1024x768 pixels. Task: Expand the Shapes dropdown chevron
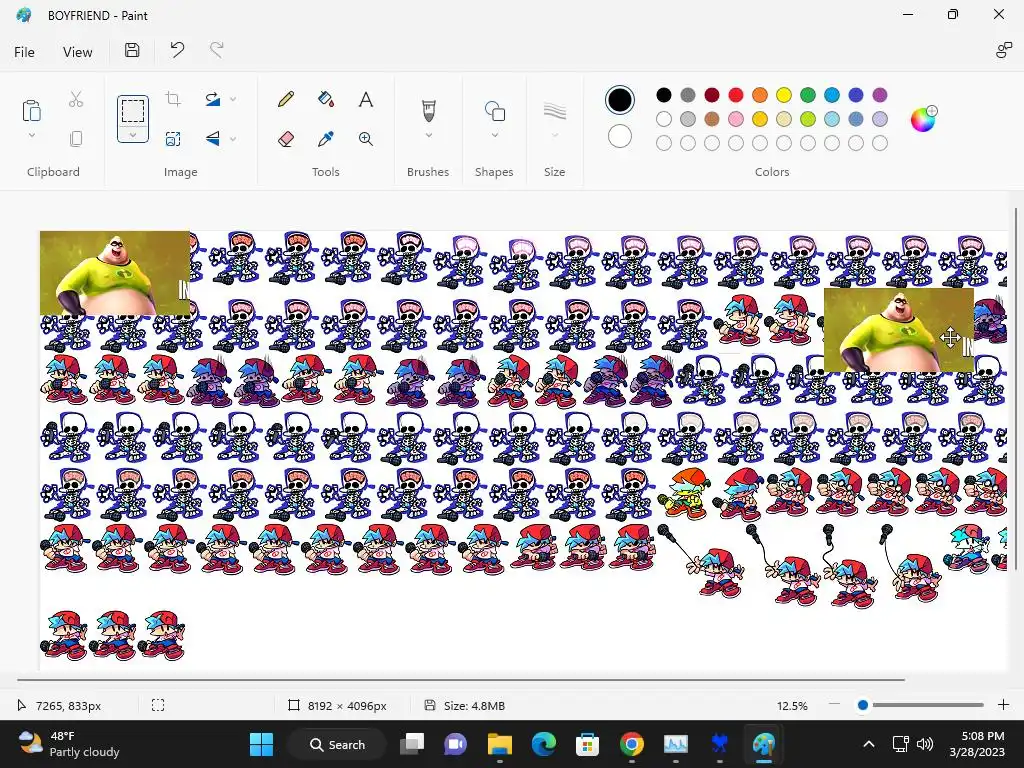[x=494, y=135]
